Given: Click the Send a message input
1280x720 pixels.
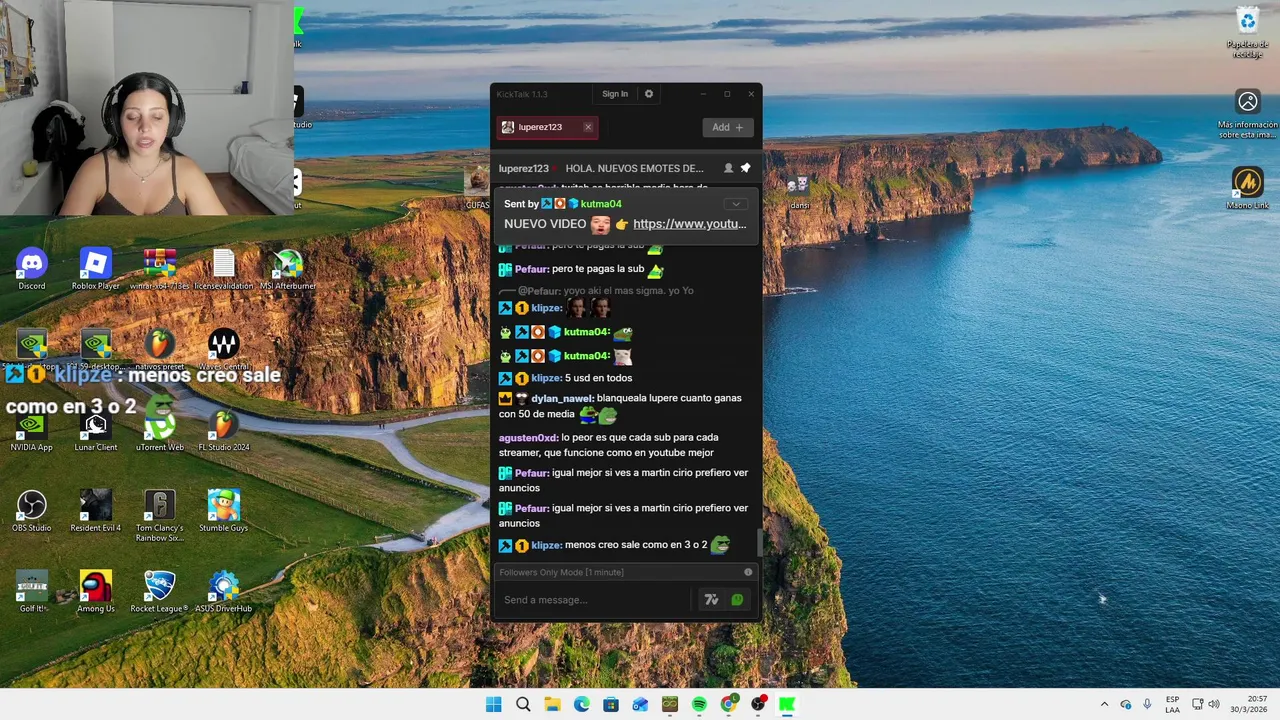Looking at the screenshot, I should point(594,600).
